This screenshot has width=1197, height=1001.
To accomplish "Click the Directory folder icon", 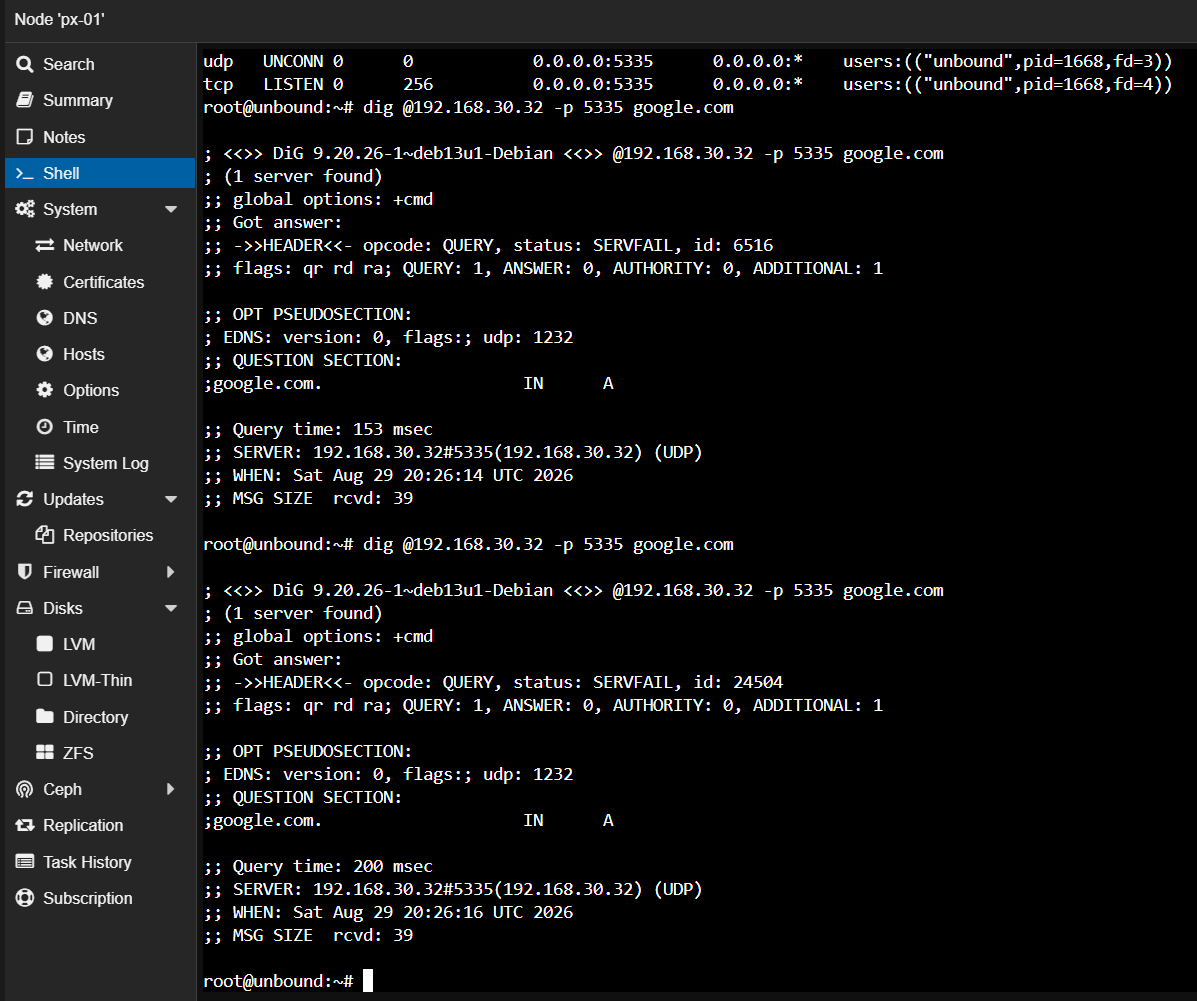I will (45, 716).
